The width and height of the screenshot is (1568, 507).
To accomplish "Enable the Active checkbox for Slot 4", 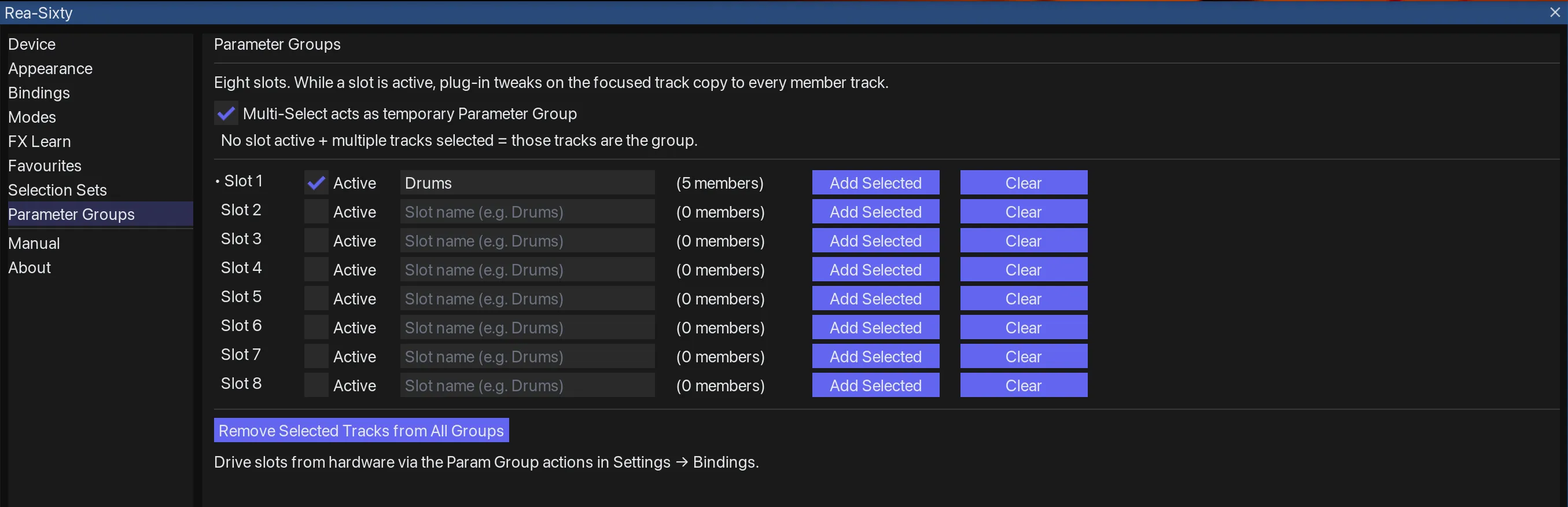I will click(316, 270).
